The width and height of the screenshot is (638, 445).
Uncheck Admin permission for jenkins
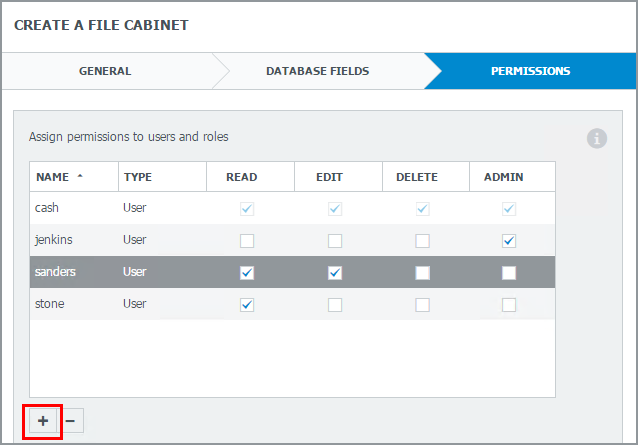point(509,241)
